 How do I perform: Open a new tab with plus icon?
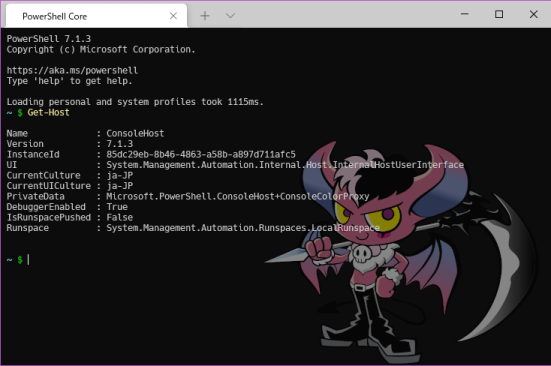point(205,16)
